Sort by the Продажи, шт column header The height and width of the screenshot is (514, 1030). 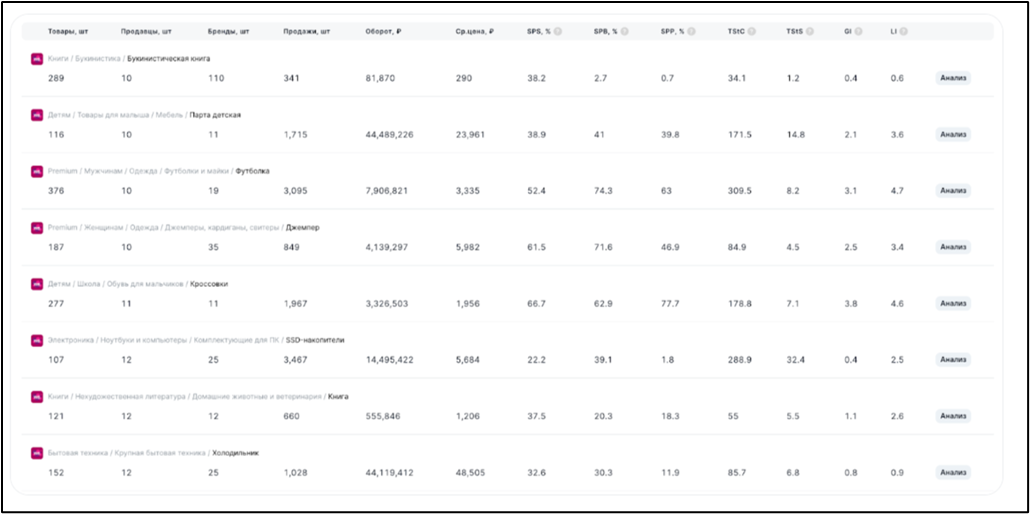pos(304,31)
